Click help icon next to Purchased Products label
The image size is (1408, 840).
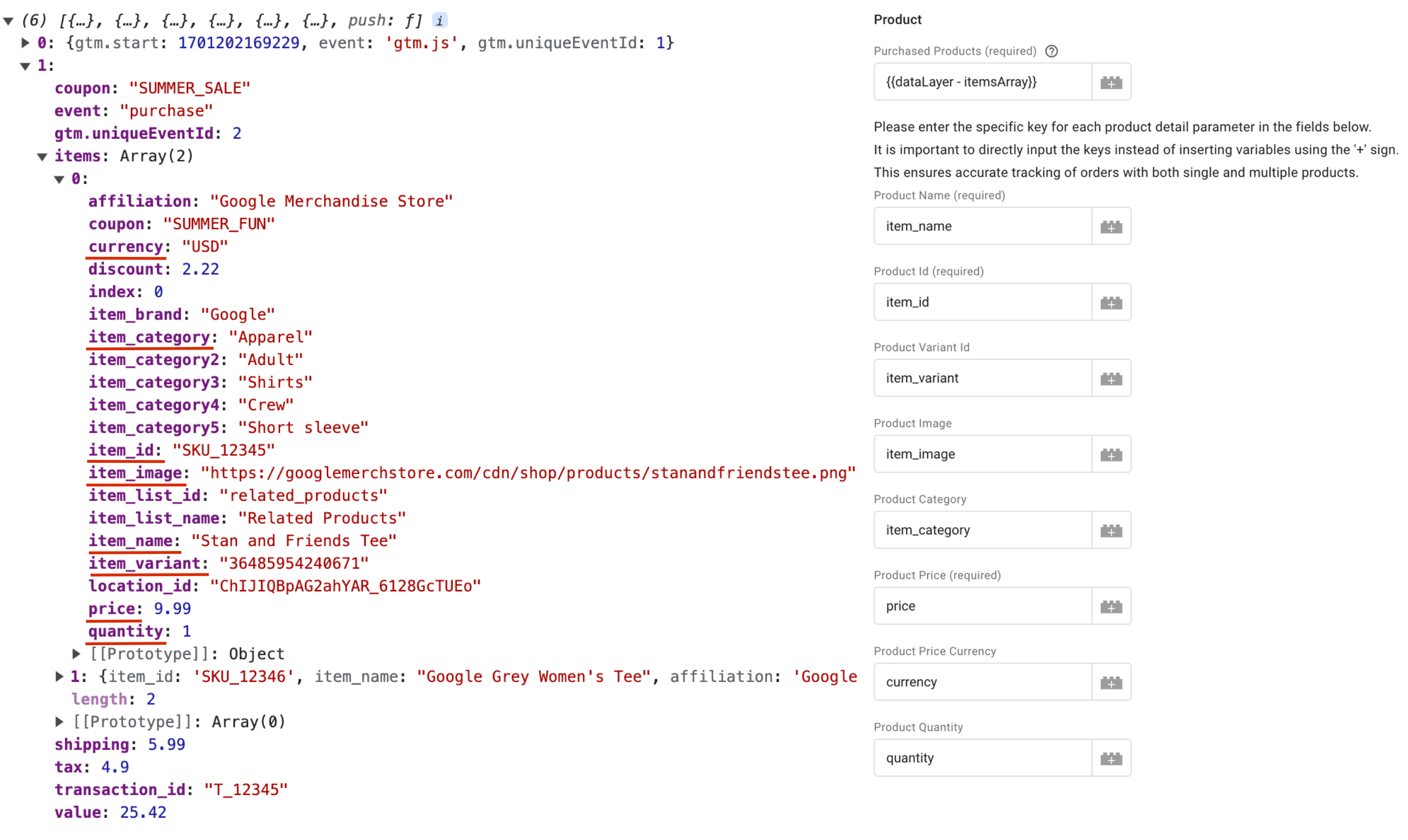1051,52
